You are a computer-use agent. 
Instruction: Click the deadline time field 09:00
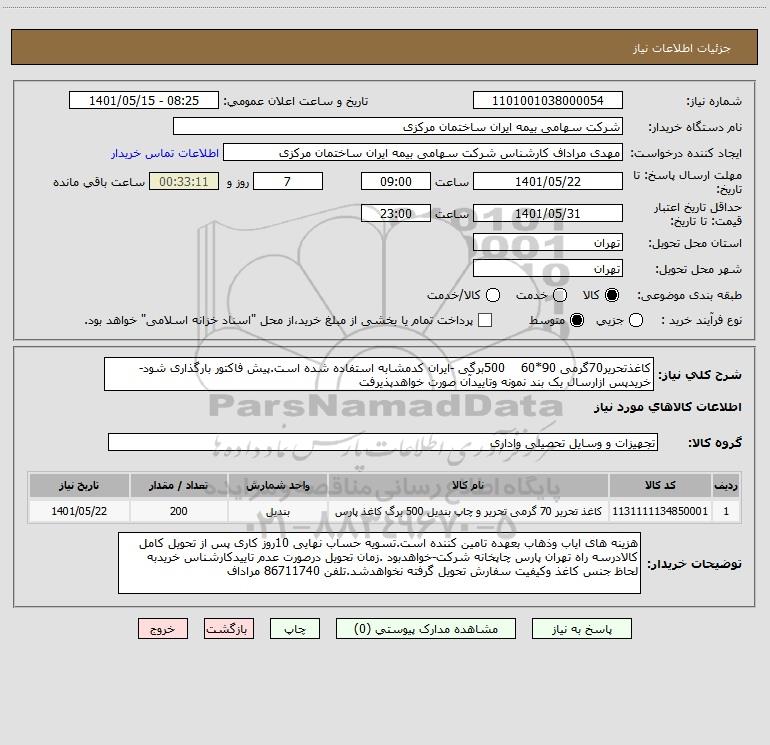[396, 182]
